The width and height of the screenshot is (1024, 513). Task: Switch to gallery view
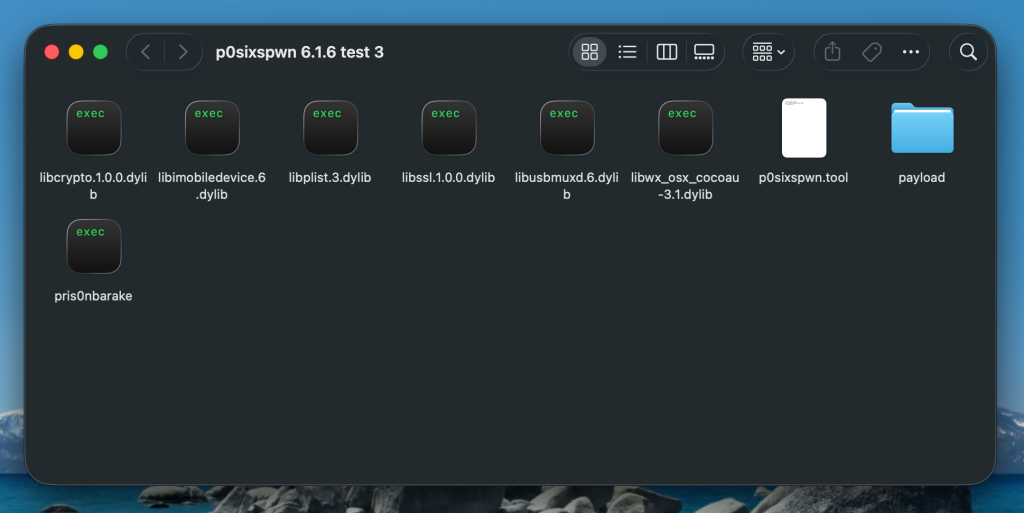tap(704, 52)
